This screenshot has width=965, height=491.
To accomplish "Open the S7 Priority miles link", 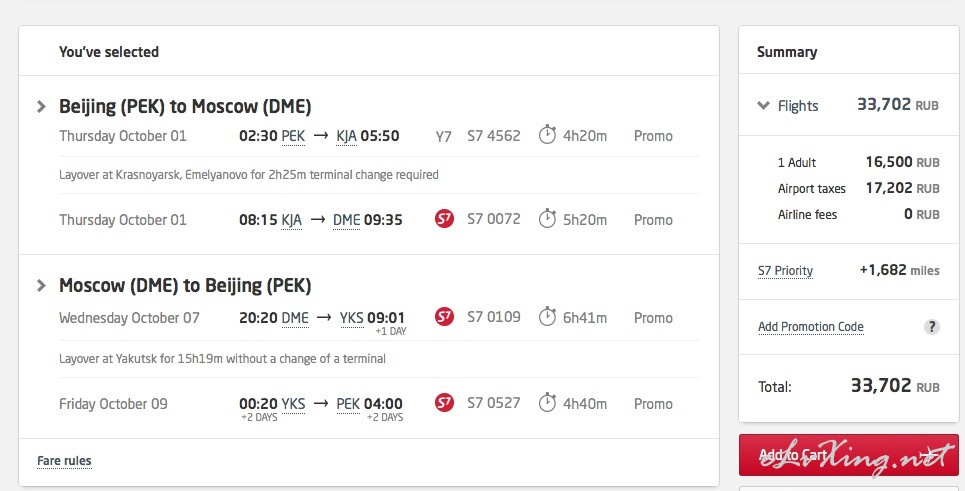I will tap(785, 271).
